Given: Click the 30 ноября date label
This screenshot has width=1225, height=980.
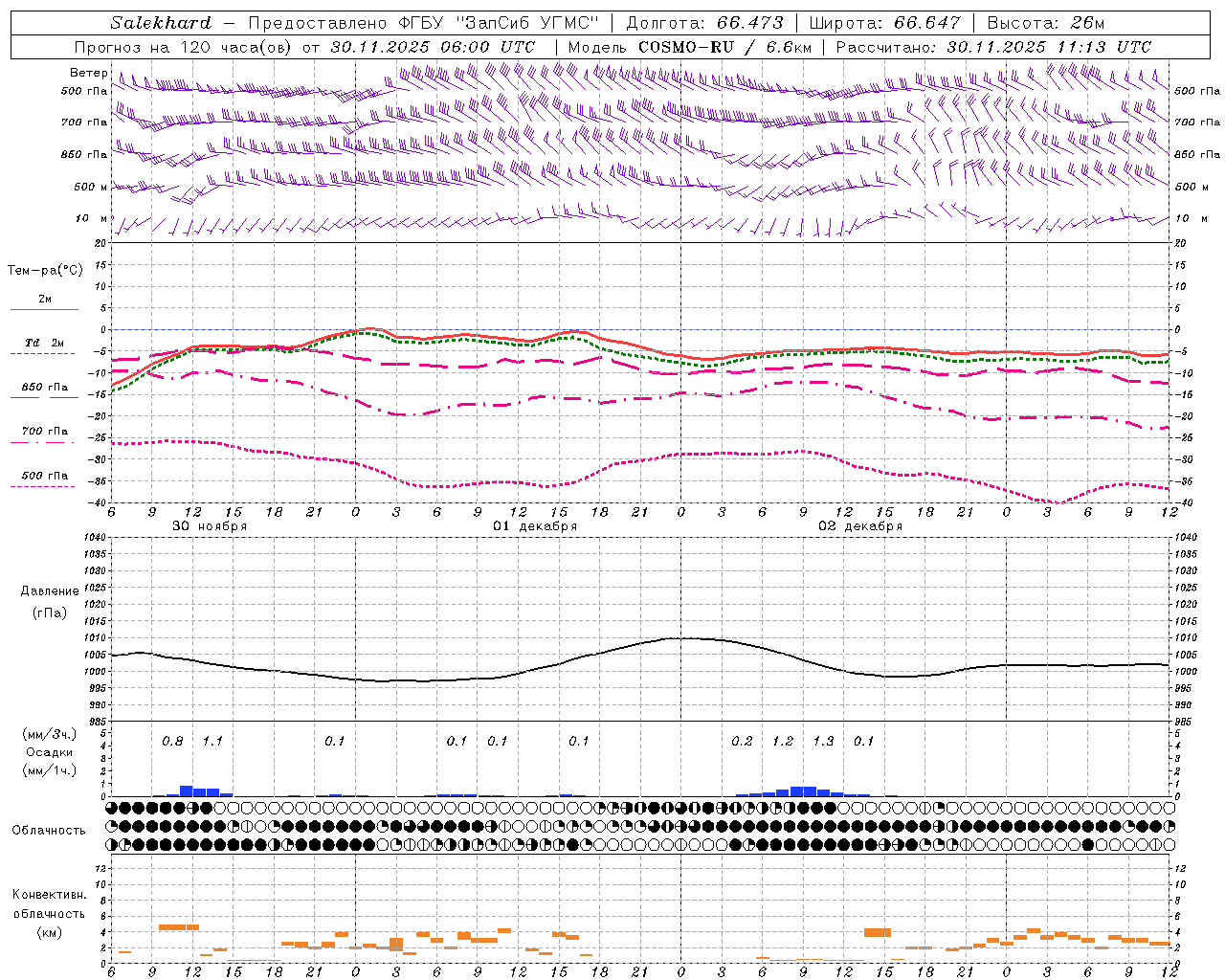Looking at the screenshot, I should click(x=210, y=525).
